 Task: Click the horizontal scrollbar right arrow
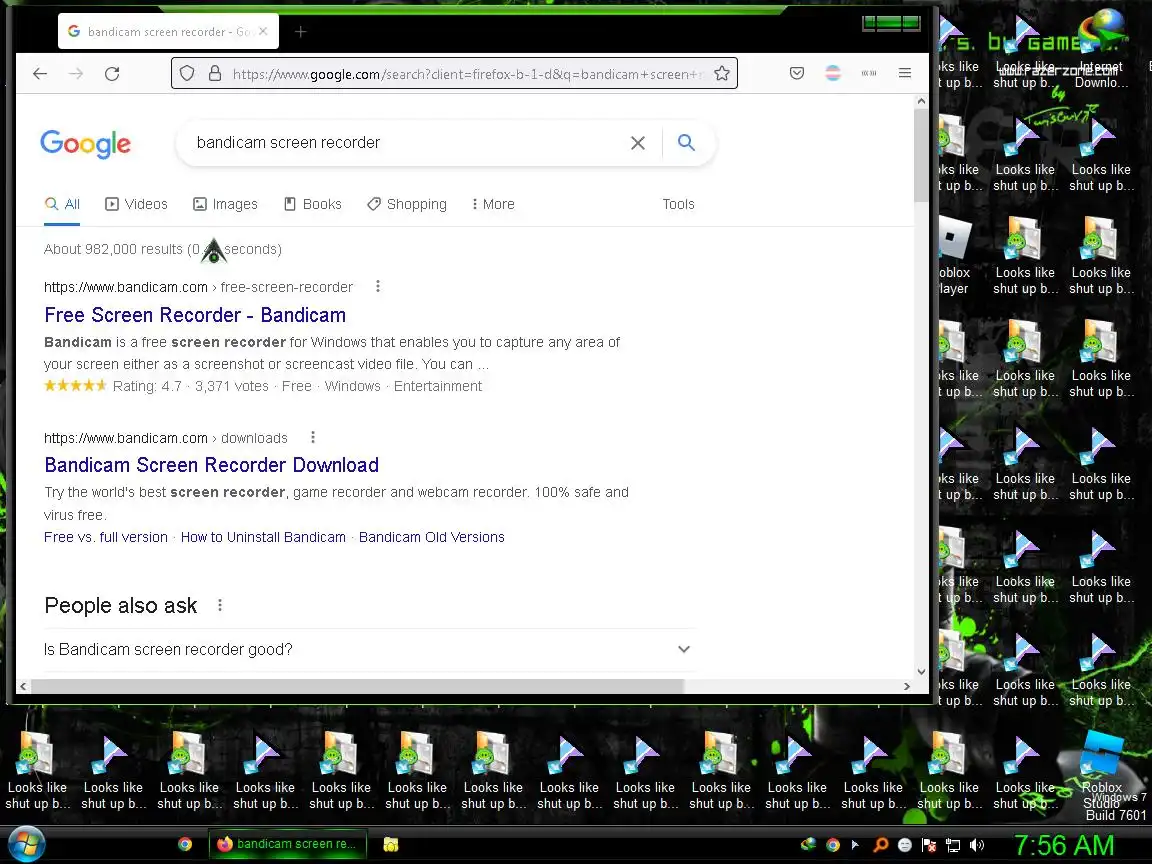(907, 686)
